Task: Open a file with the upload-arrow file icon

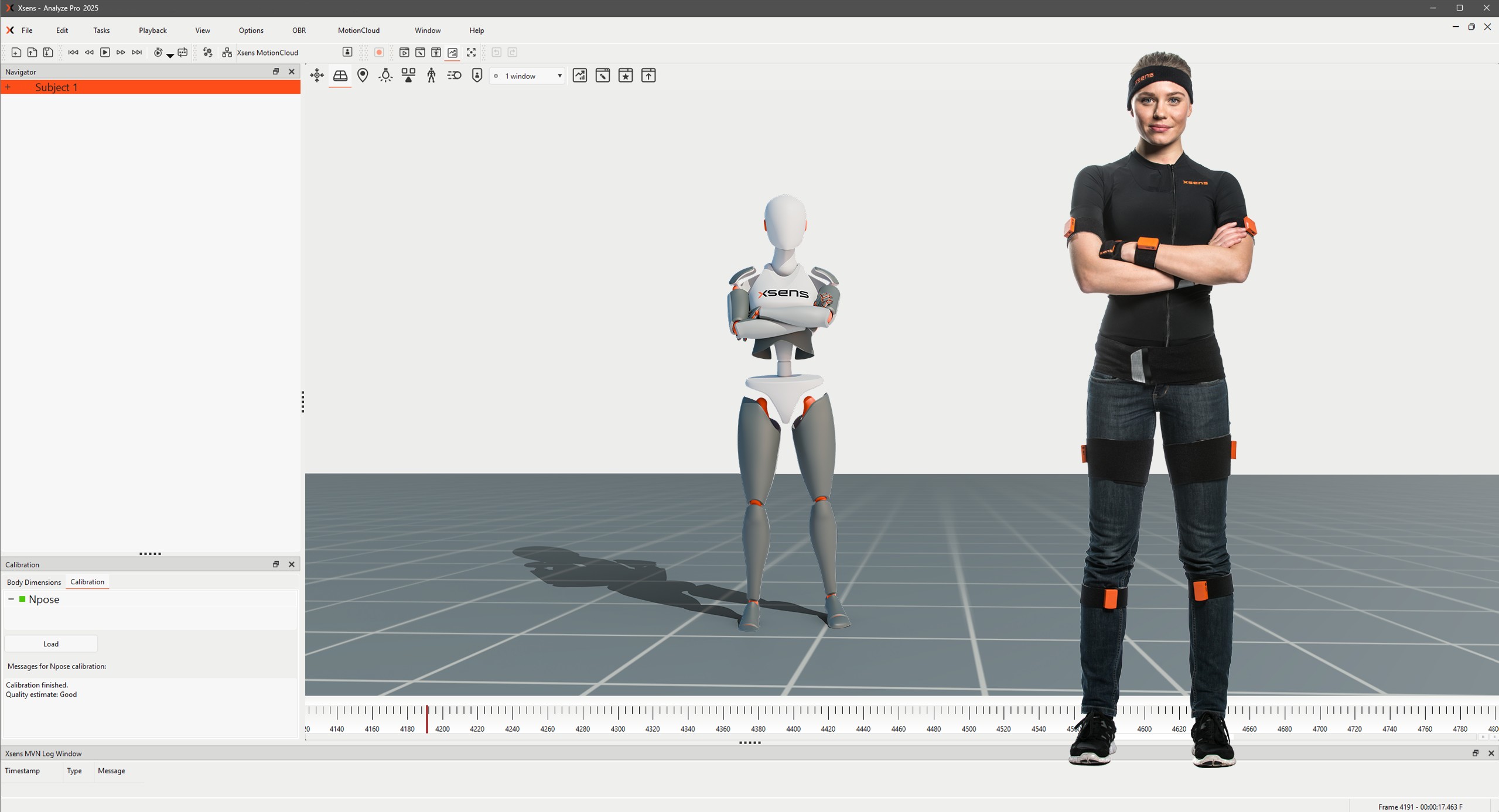Action: click(x=32, y=53)
